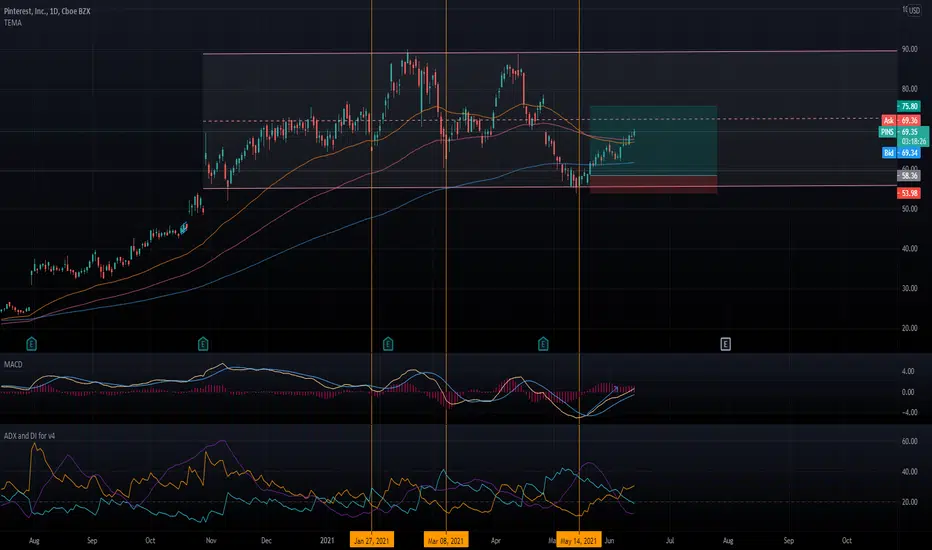The height and width of the screenshot is (550, 932).
Task: Click the 40.00 value on main price axis
Action: point(909,249)
